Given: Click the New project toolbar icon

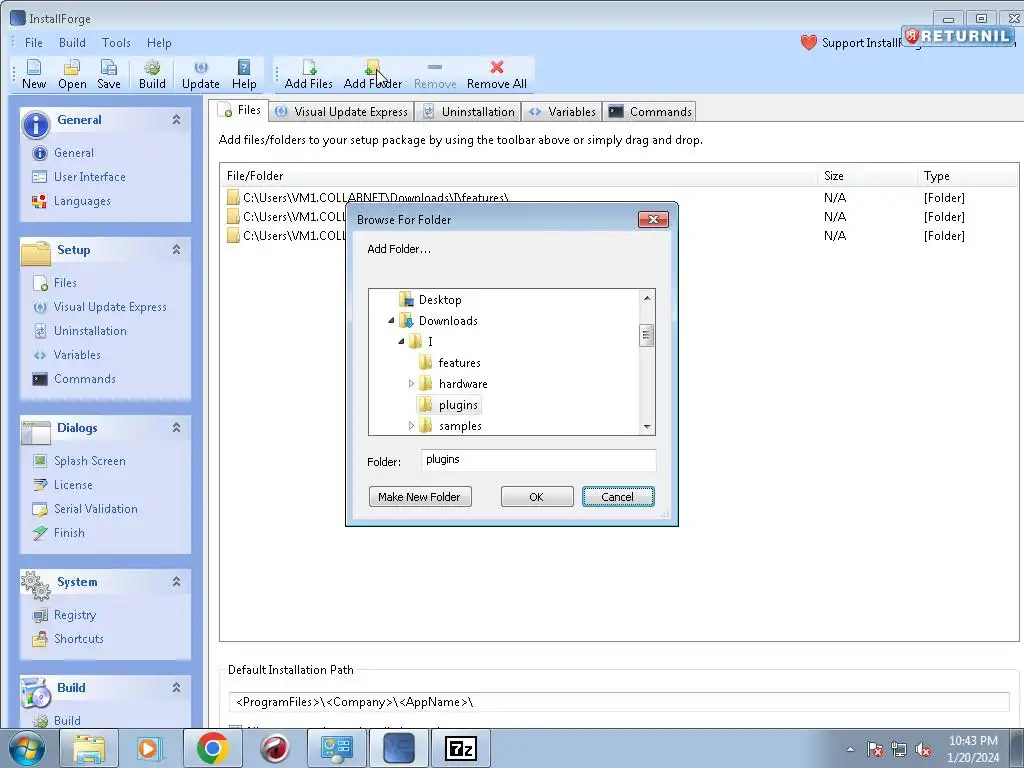Looking at the screenshot, I should click(34, 74).
